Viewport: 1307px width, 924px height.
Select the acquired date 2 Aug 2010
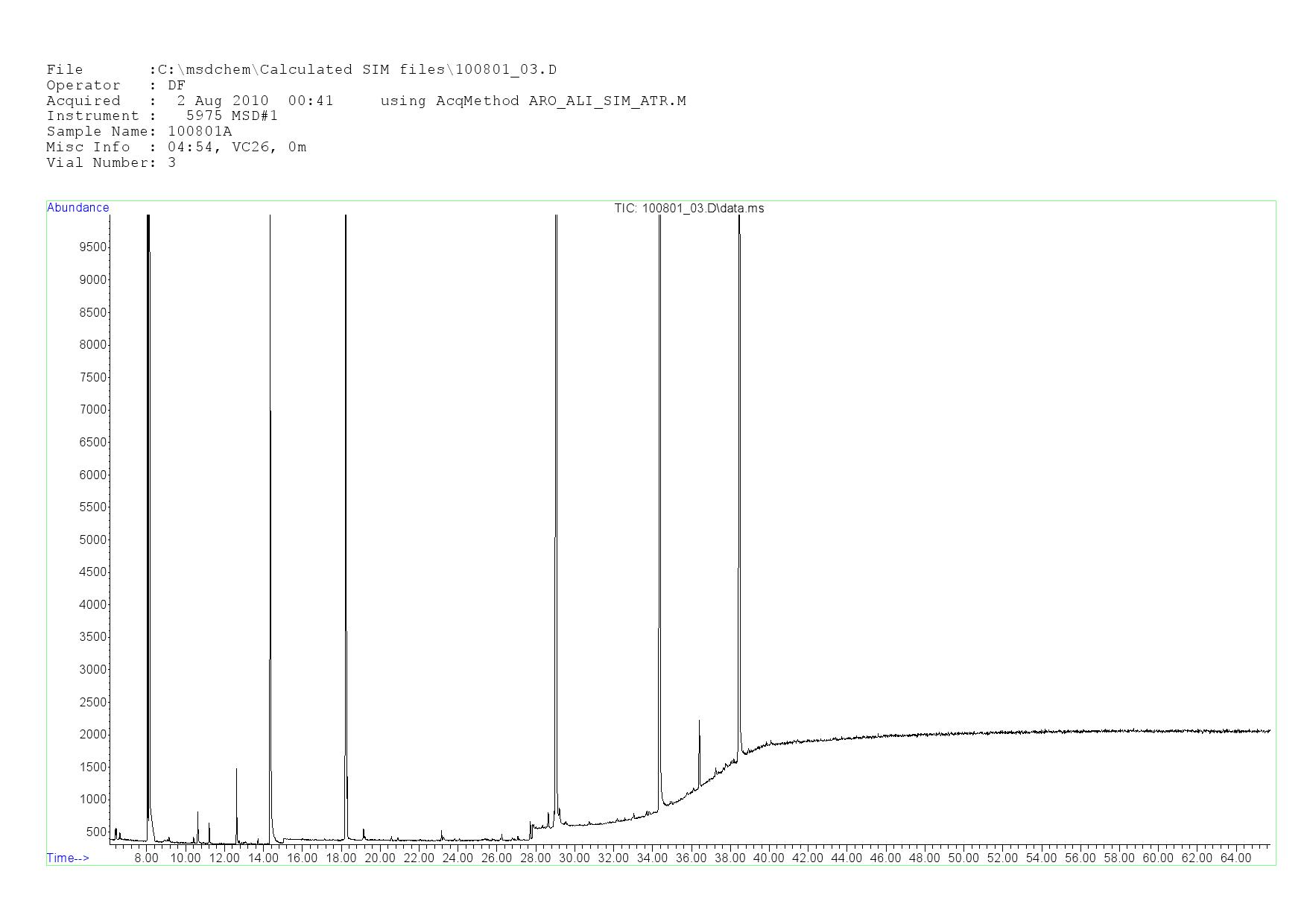click(x=222, y=101)
